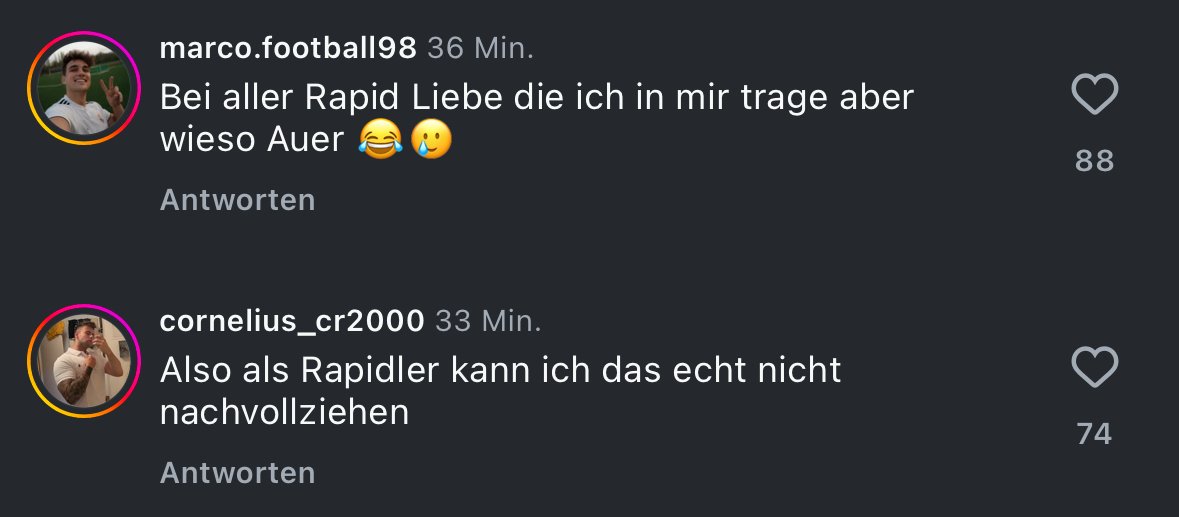Select the word echt in the second comment
This screenshot has width=1179, height=517.
pos(700,370)
